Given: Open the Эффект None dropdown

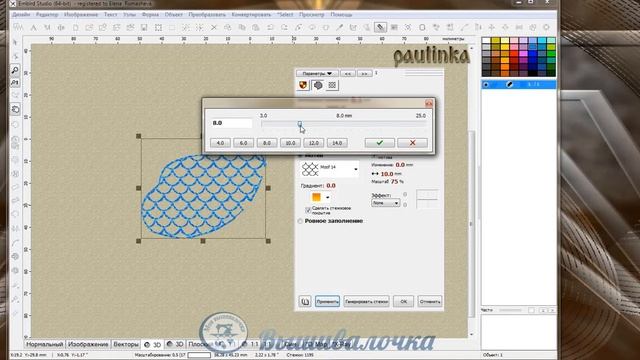Looking at the screenshot, I should click(386, 203).
